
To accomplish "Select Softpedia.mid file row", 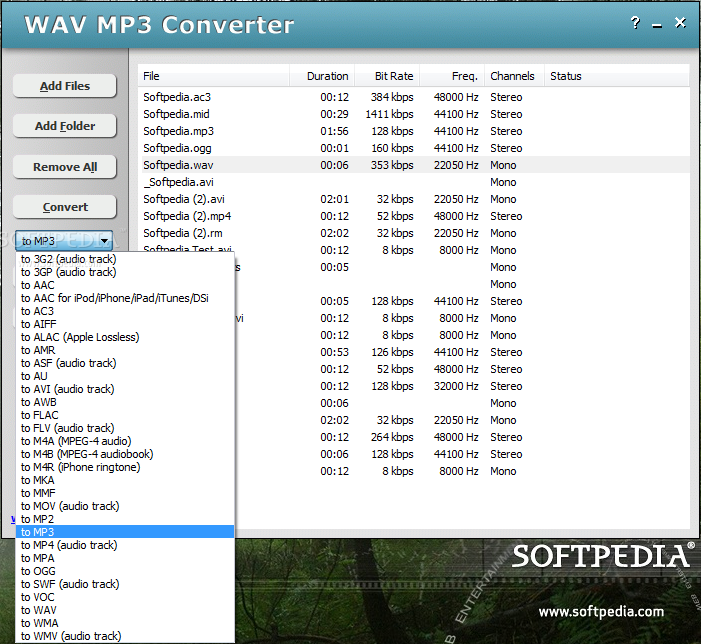I will point(416,114).
